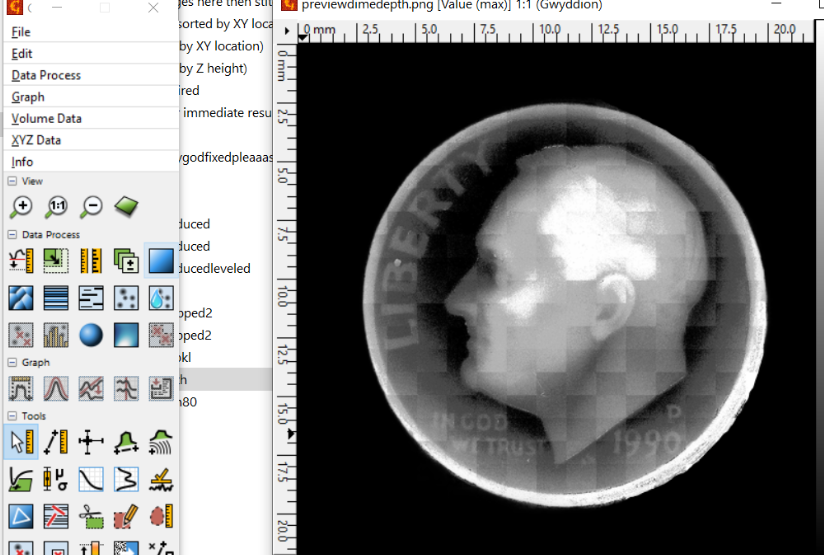Viewport: 824px width, 555px height.
Task: Open the Data Process menu
Action: pos(46,75)
